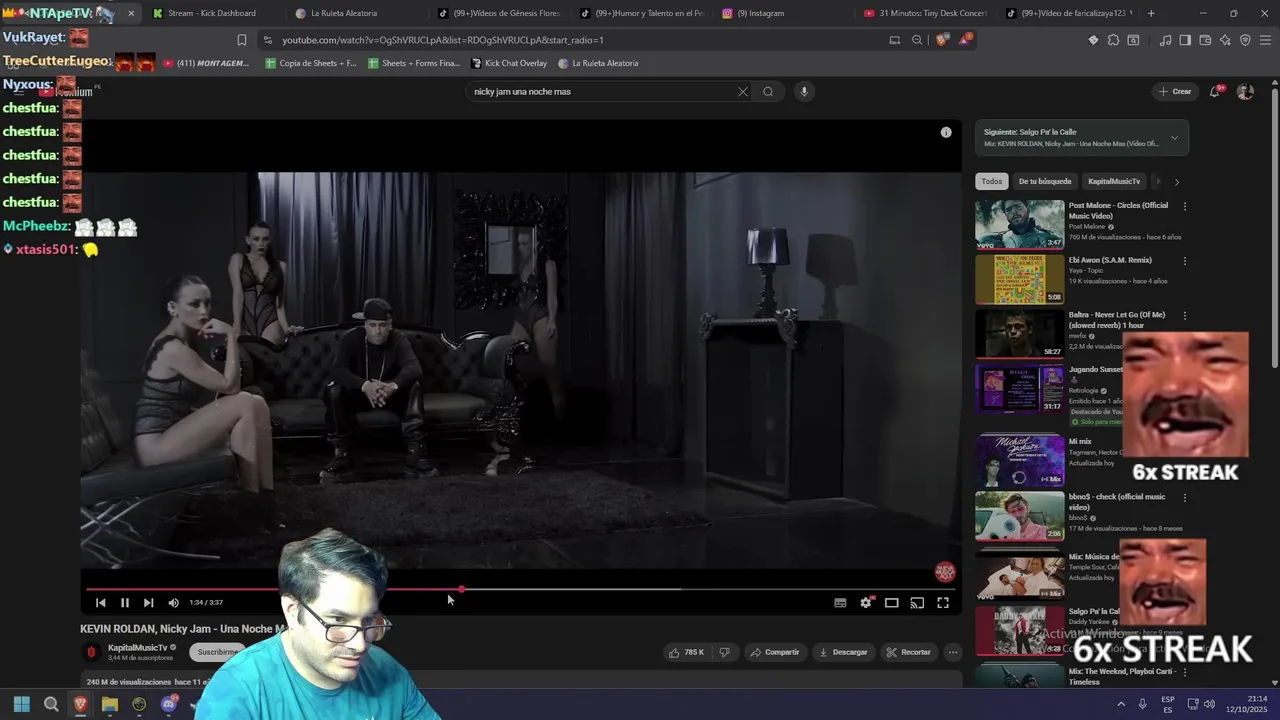The width and height of the screenshot is (1280, 720).
Task: Select the Todos filter chip
Action: 991,181
